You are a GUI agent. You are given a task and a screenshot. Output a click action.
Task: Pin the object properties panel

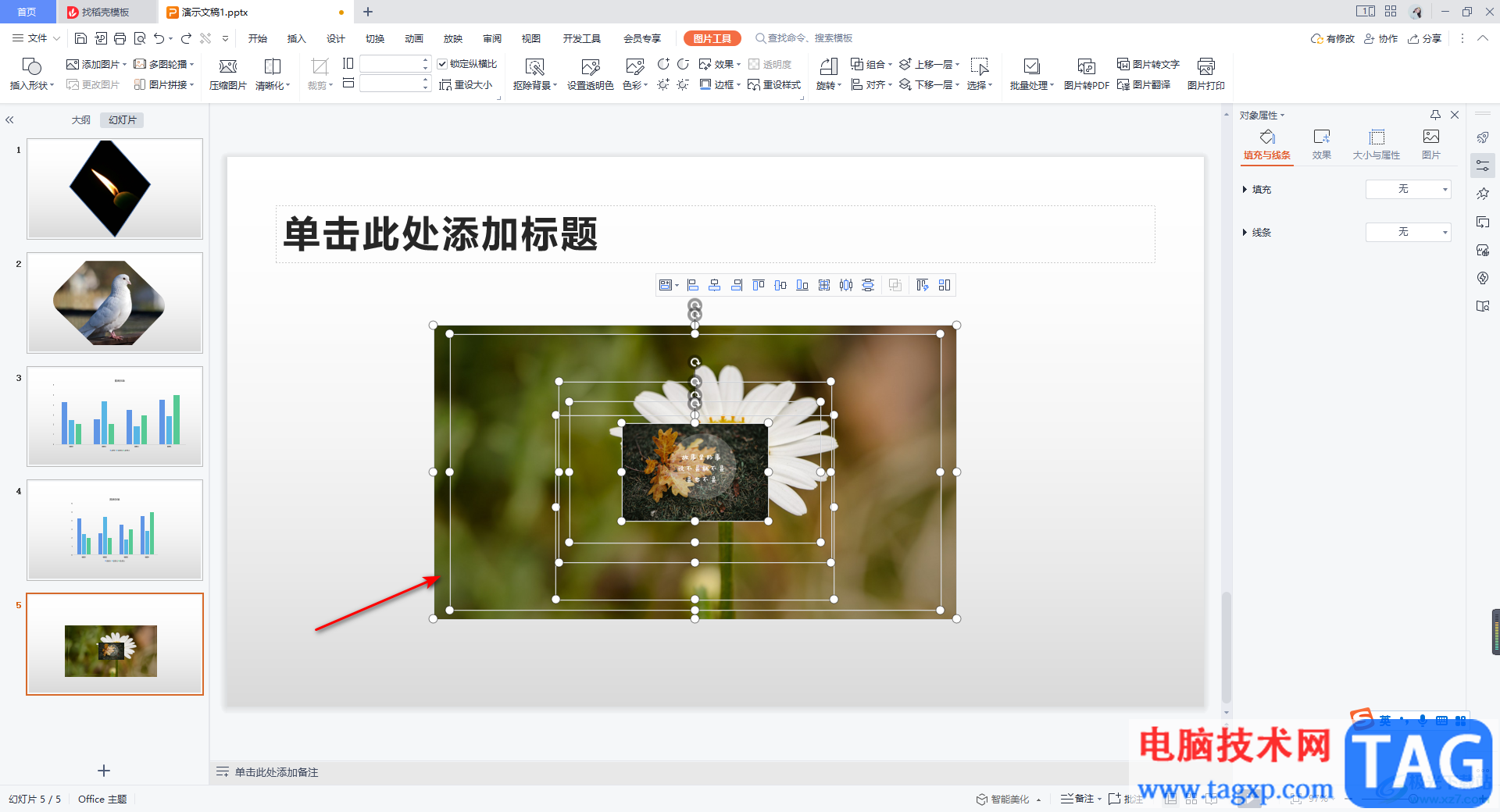pyautogui.click(x=1435, y=115)
